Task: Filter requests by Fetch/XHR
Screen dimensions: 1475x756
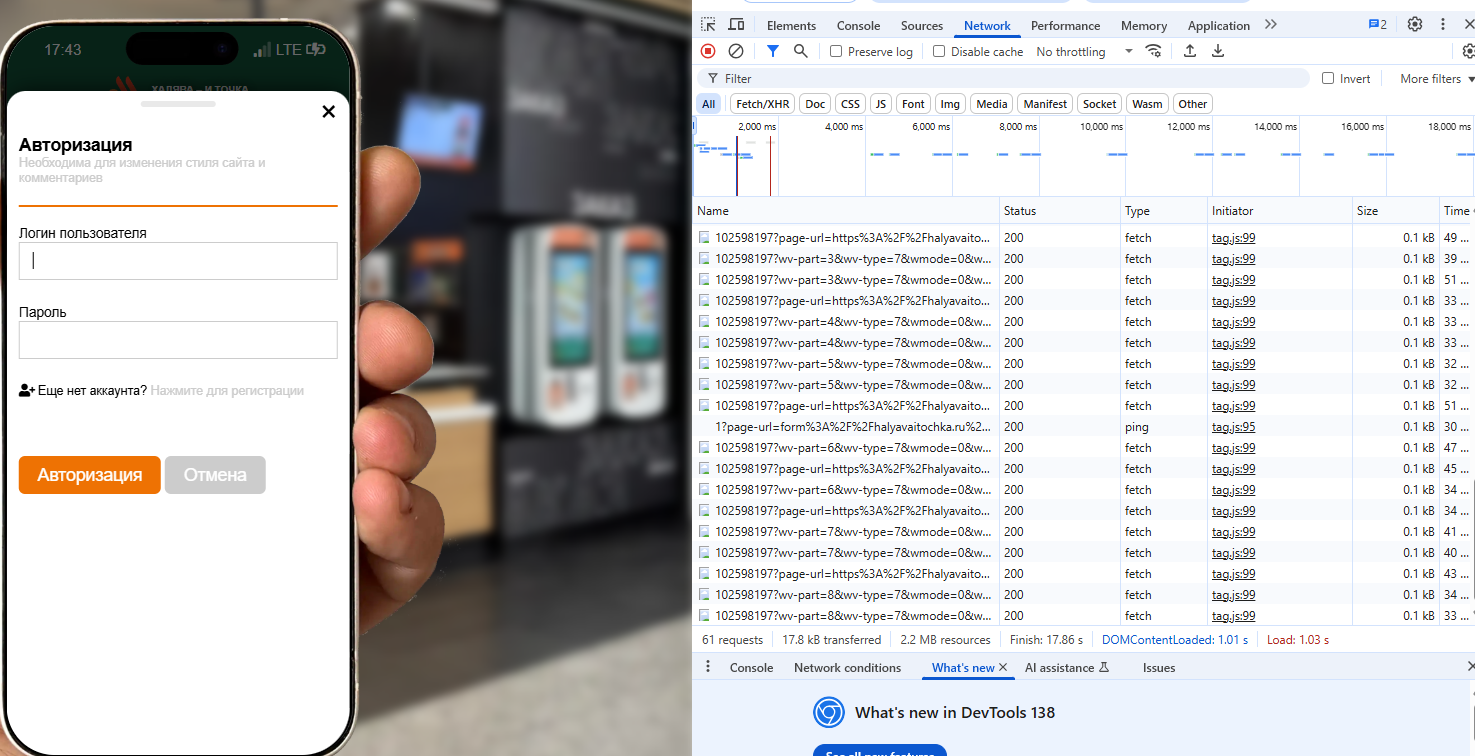Action: pyautogui.click(x=763, y=104)
